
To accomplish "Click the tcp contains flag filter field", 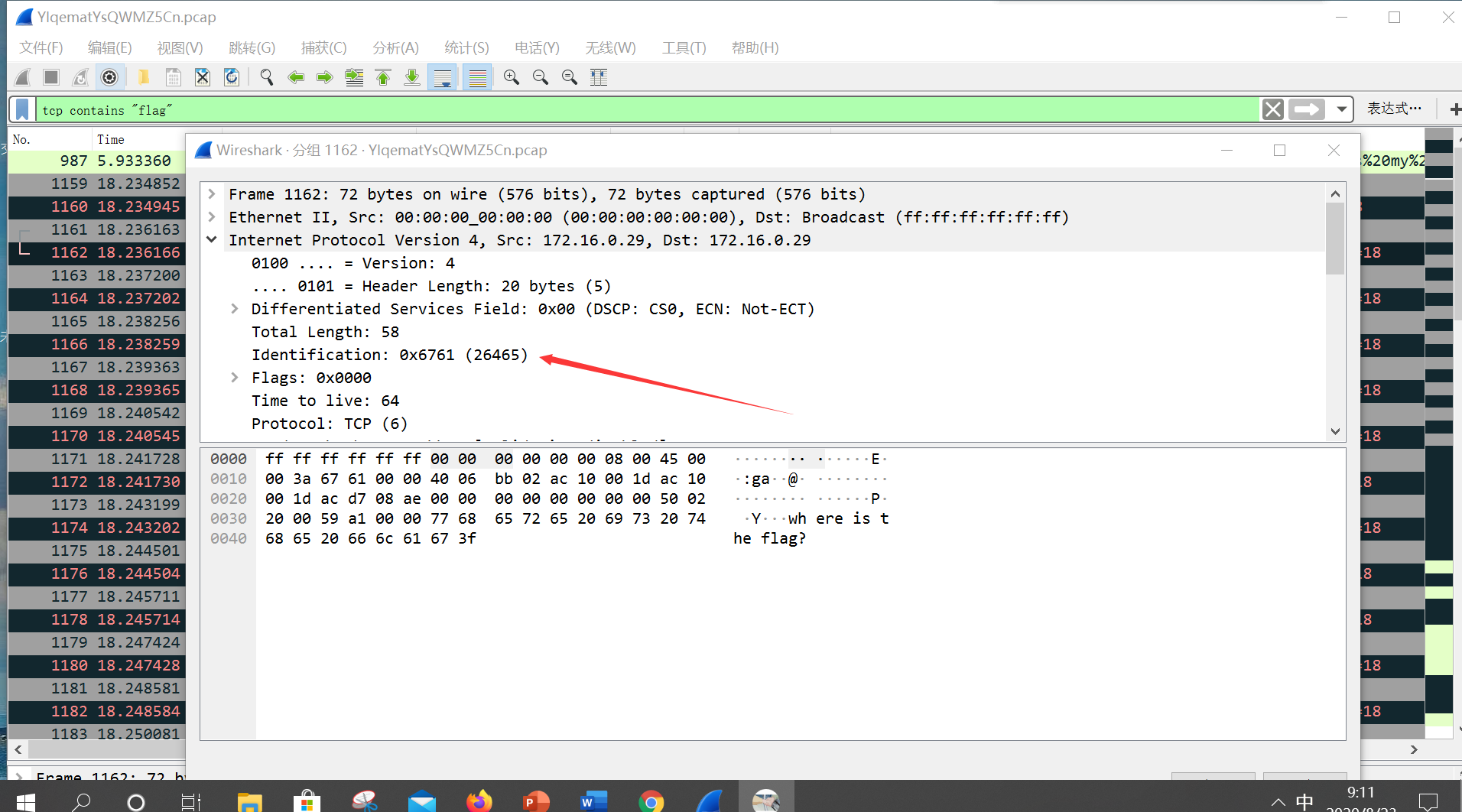I will [646, 109].
